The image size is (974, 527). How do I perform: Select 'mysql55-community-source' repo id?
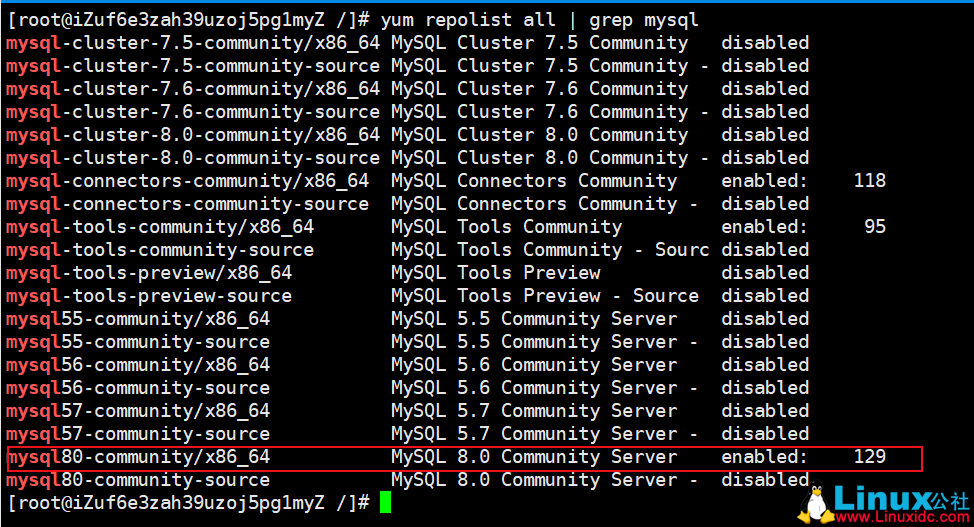pos(138,342)
